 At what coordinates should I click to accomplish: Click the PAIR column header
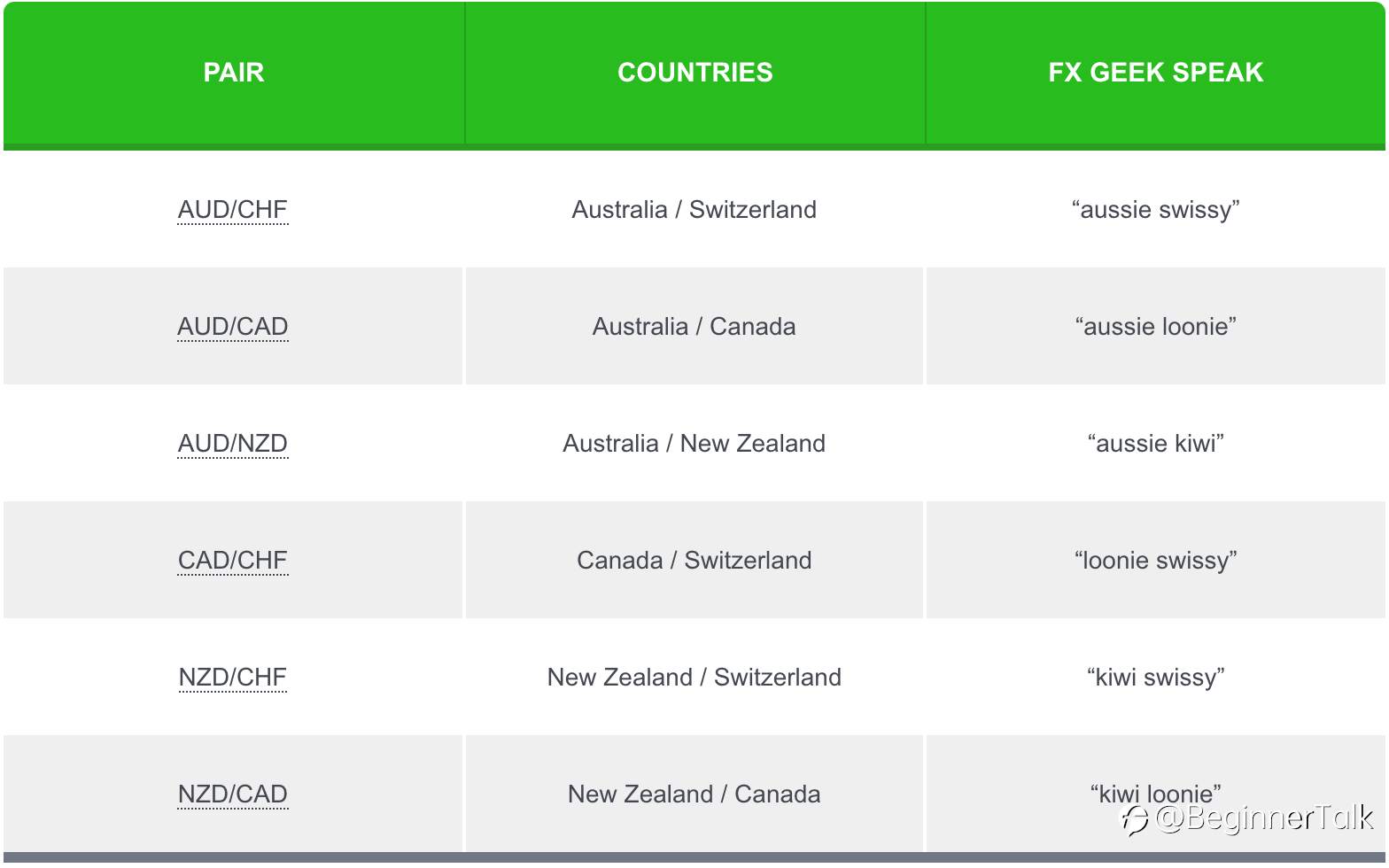click(234, 73)
